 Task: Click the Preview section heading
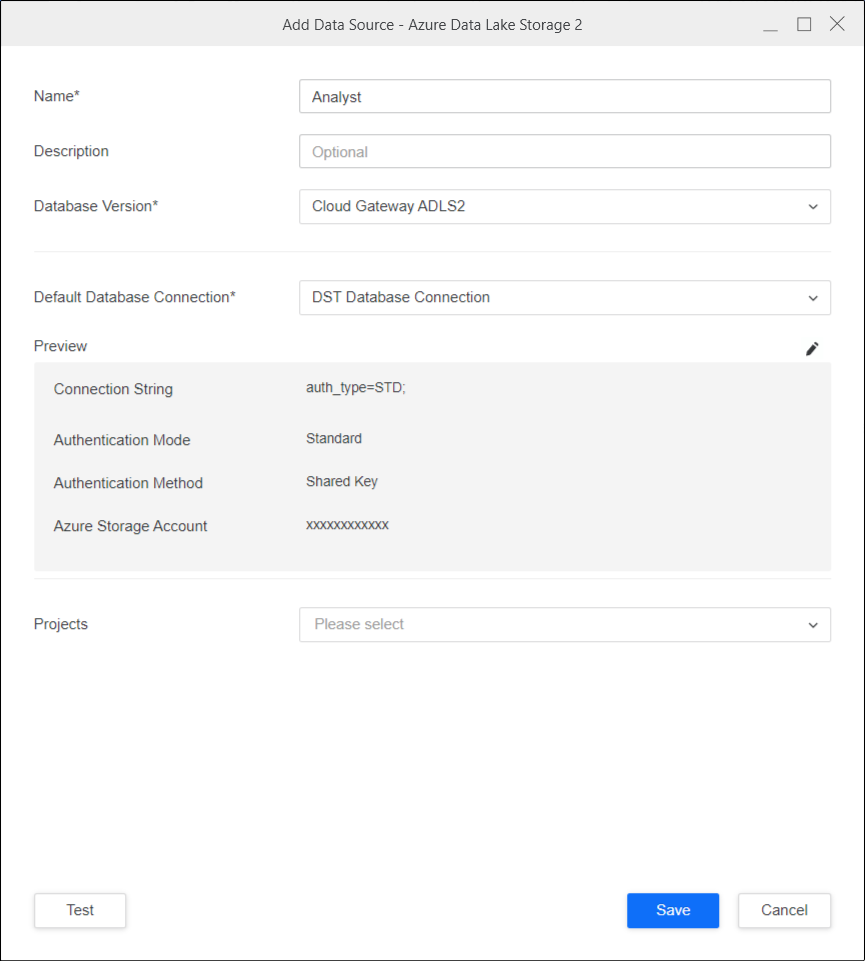tap(60, 346)
